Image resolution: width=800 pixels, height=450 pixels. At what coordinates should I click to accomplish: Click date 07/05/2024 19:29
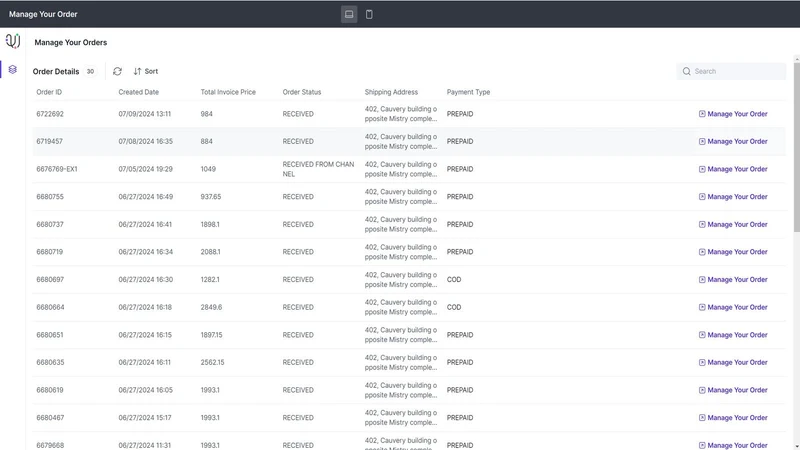(145, 169)
